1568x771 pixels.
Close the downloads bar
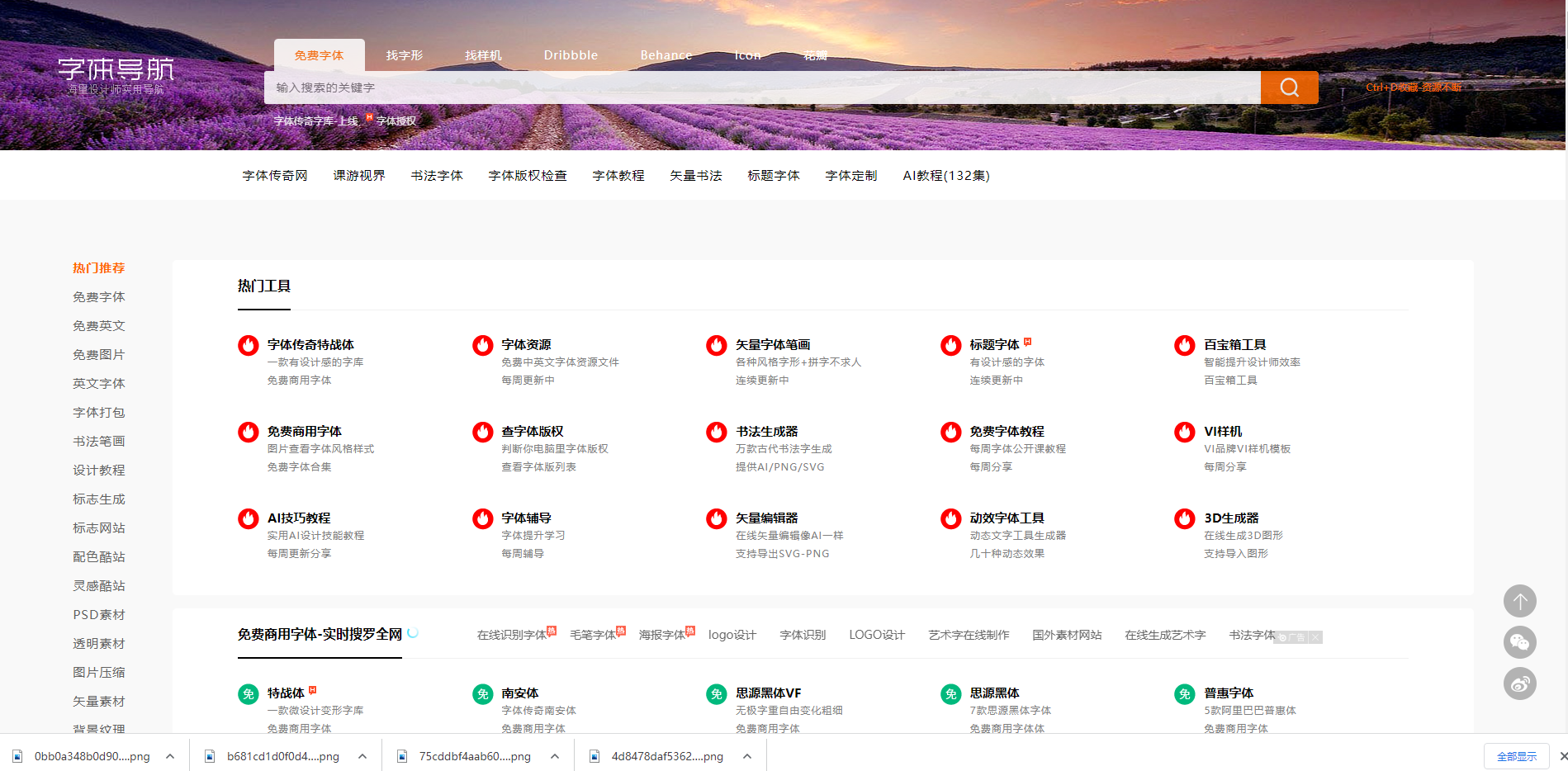click(x=1562, y=756)
